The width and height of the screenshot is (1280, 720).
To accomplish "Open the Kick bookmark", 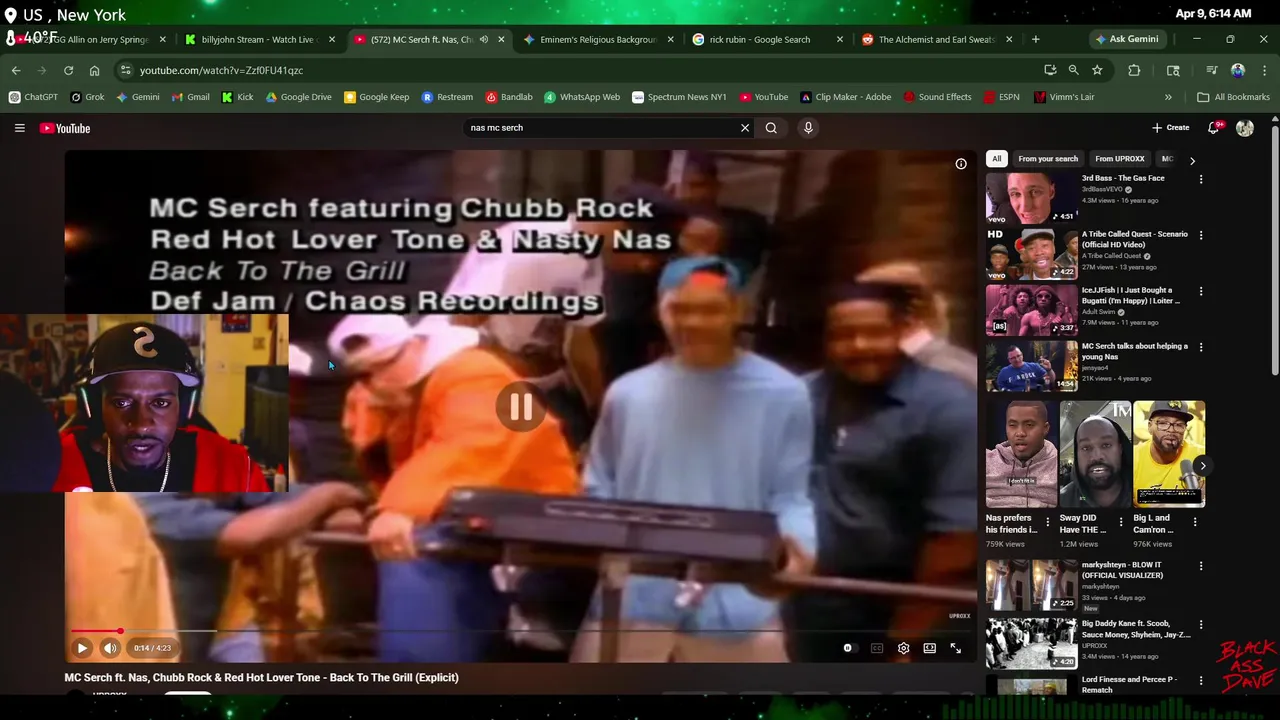I will tap(238, 97).
